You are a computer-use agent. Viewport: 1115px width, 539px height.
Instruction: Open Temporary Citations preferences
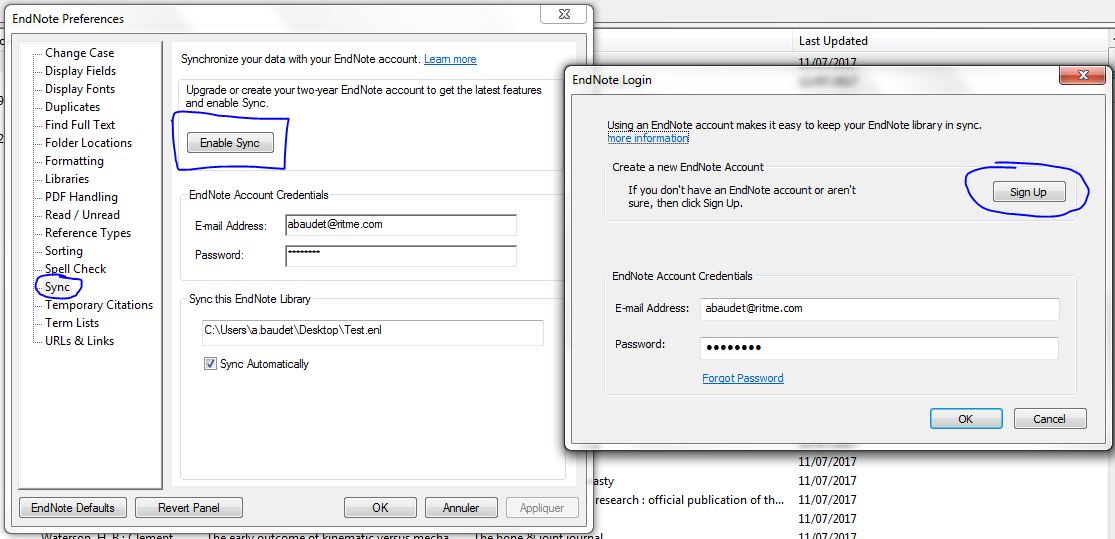(x=99, y=305)
